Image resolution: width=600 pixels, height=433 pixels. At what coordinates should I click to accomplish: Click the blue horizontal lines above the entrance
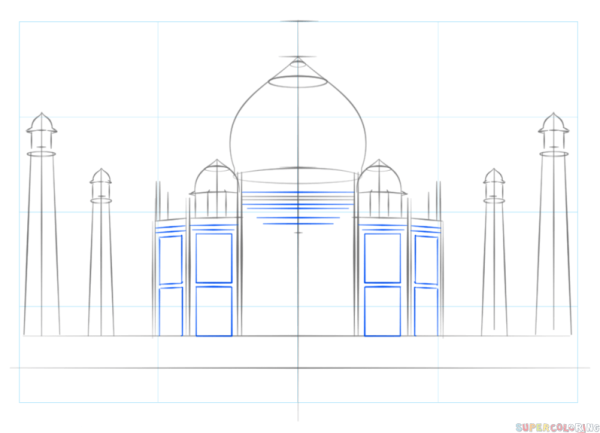[x=298, y=200]
